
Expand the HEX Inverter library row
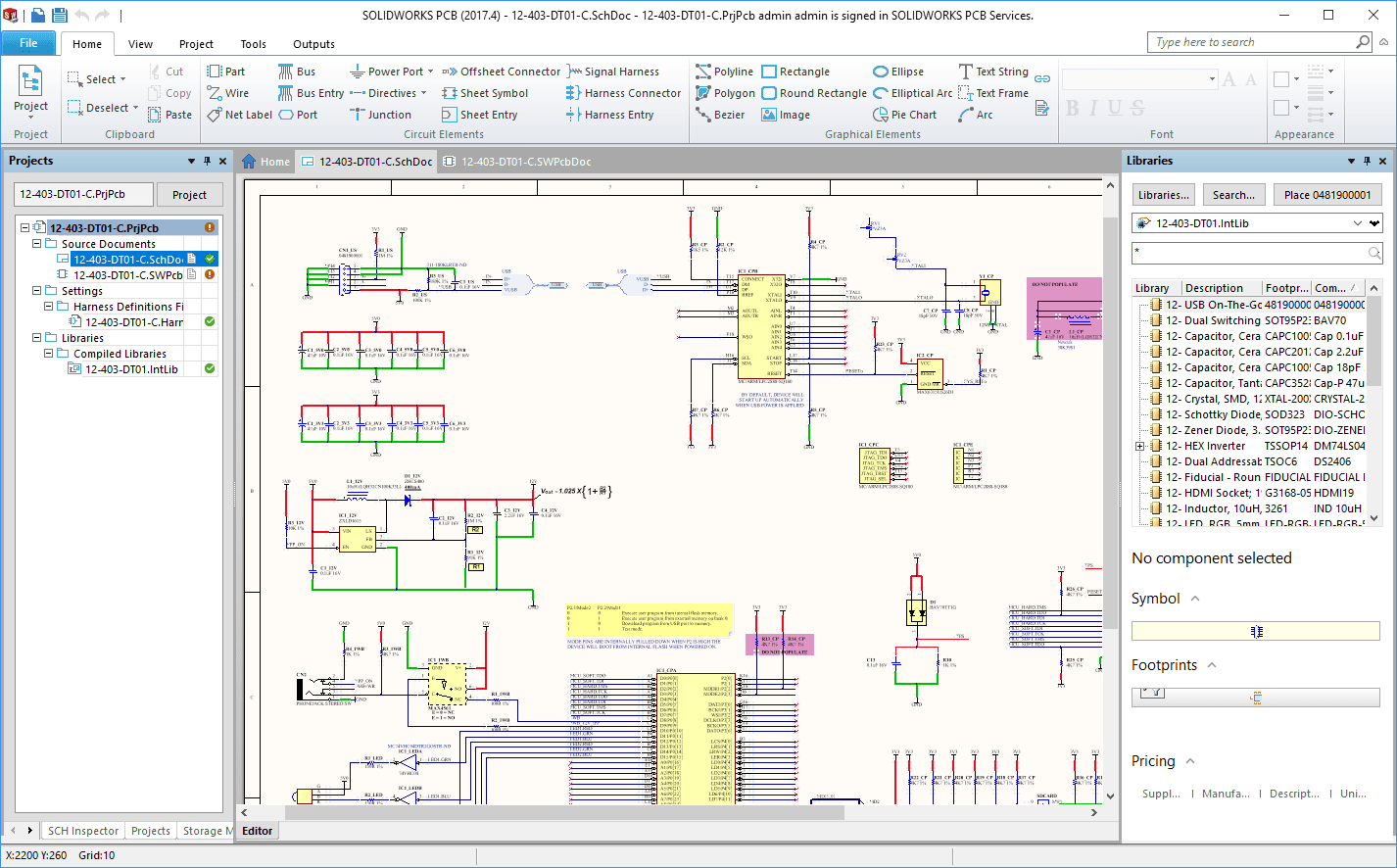point(1140,446)
